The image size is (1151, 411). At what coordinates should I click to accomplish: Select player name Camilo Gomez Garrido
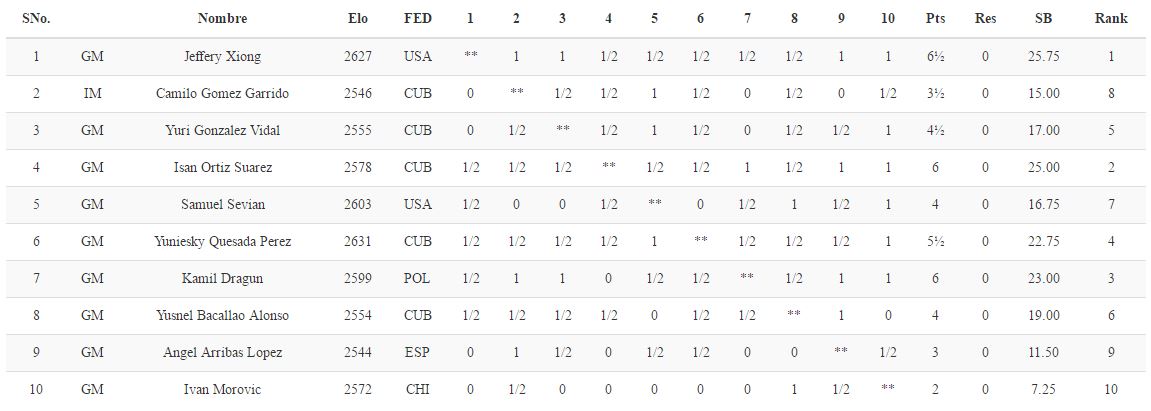[x=222, y=93]
